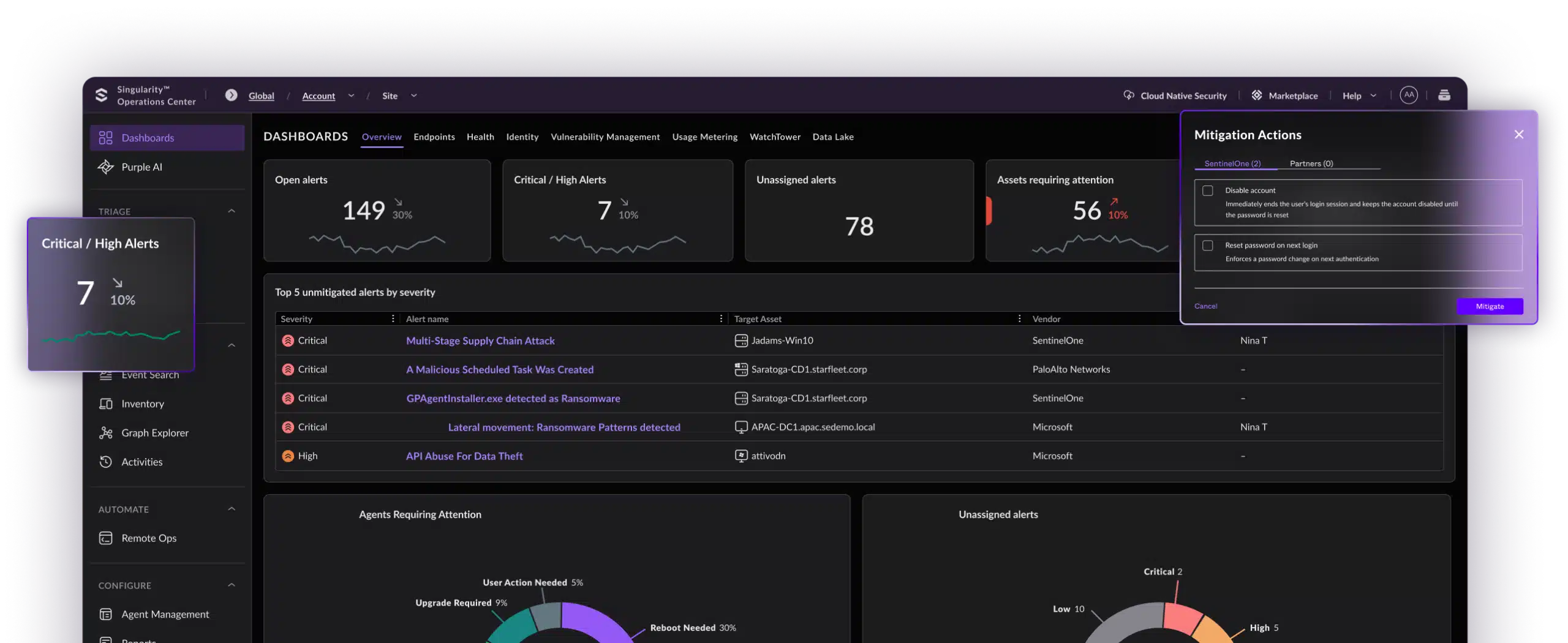Viewport: 1568px width, 643px height.
Task: Click the Marketplace diamond icon
Action: (x=1257, y=95)
